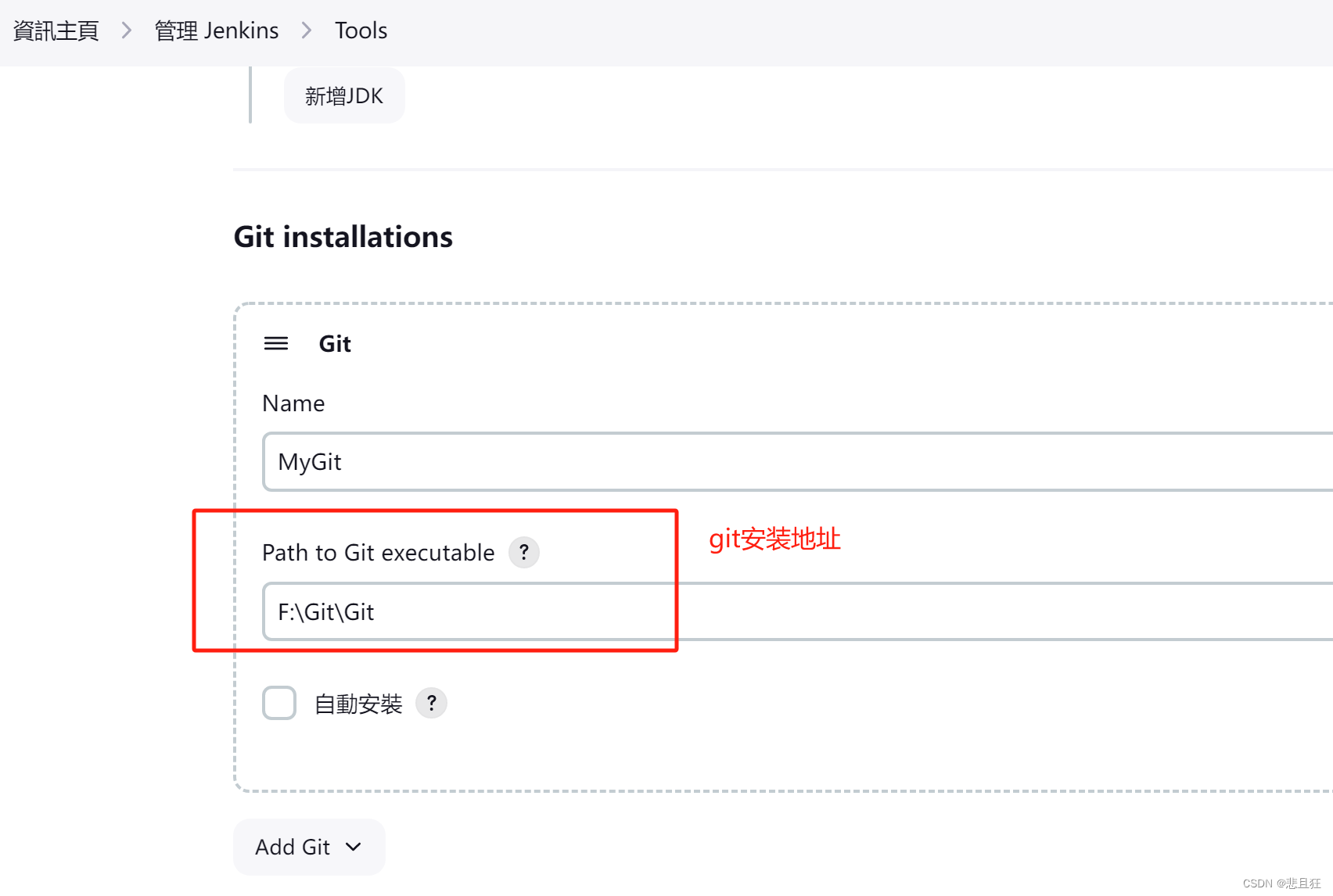Click chevron after 管理 Jenkins breadcrumb
This screenshot has height=896, width=1333.
pos(307,30)
